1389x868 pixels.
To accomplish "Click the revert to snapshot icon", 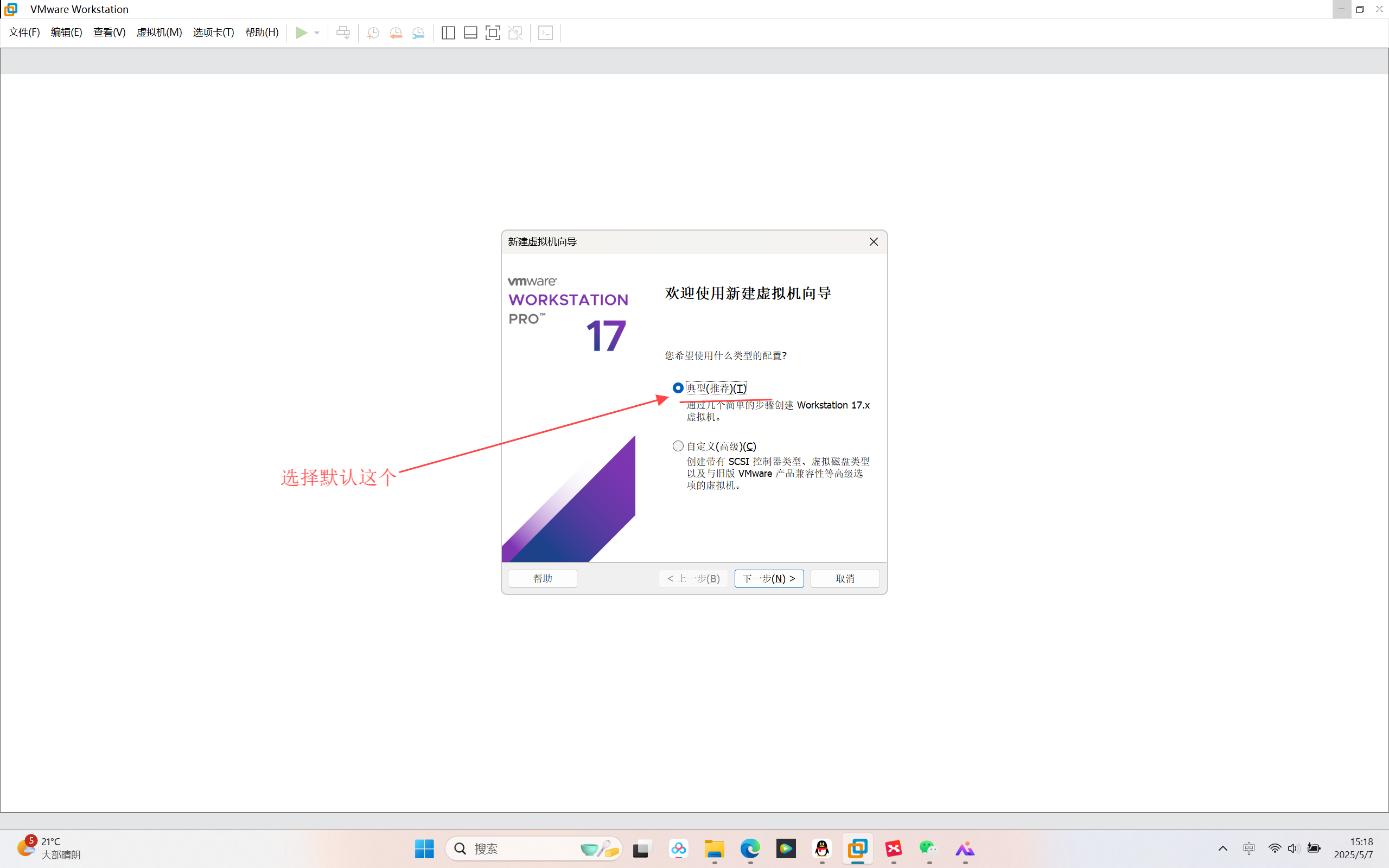I will point(396,33).
